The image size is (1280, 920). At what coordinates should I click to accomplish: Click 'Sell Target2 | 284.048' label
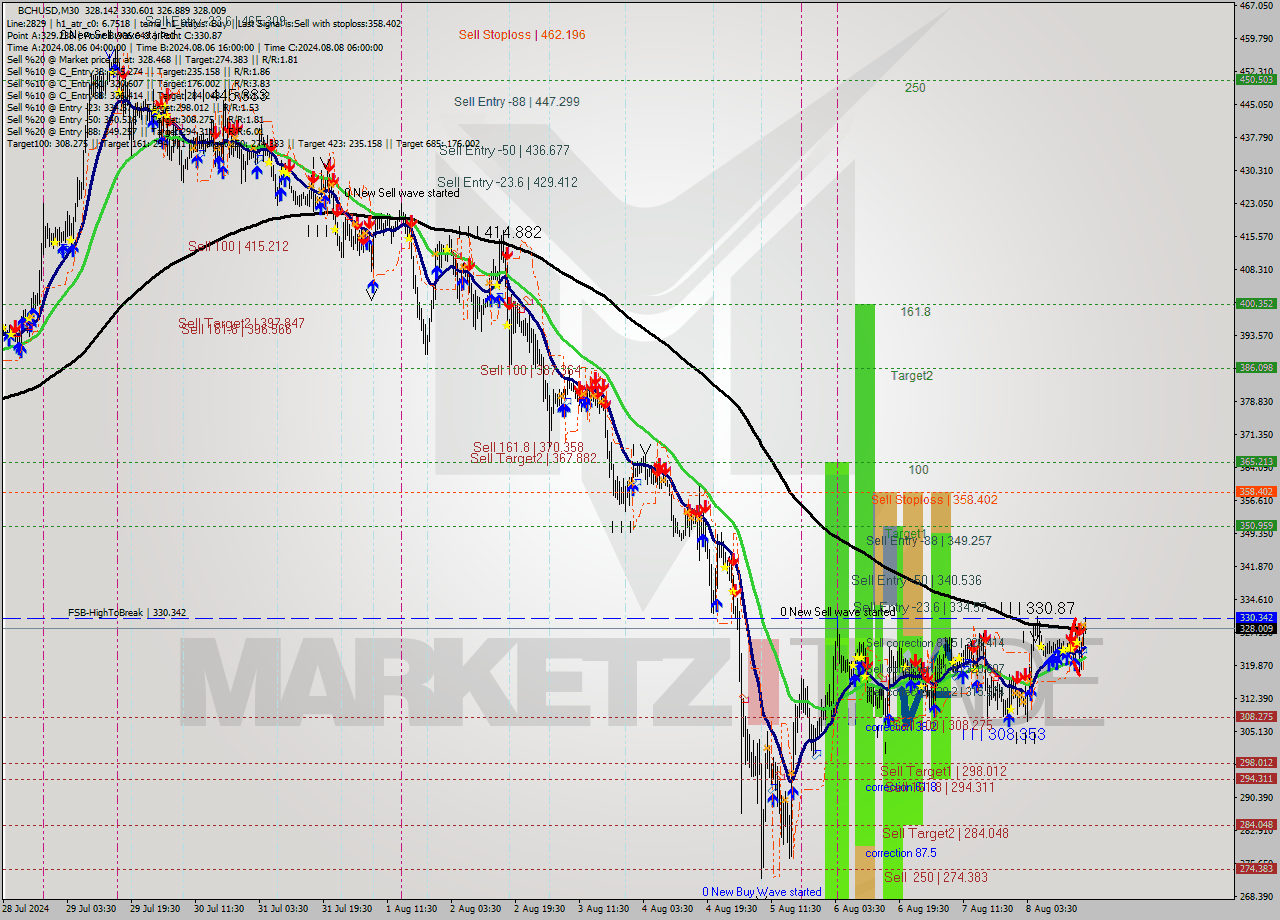point(945,834)
